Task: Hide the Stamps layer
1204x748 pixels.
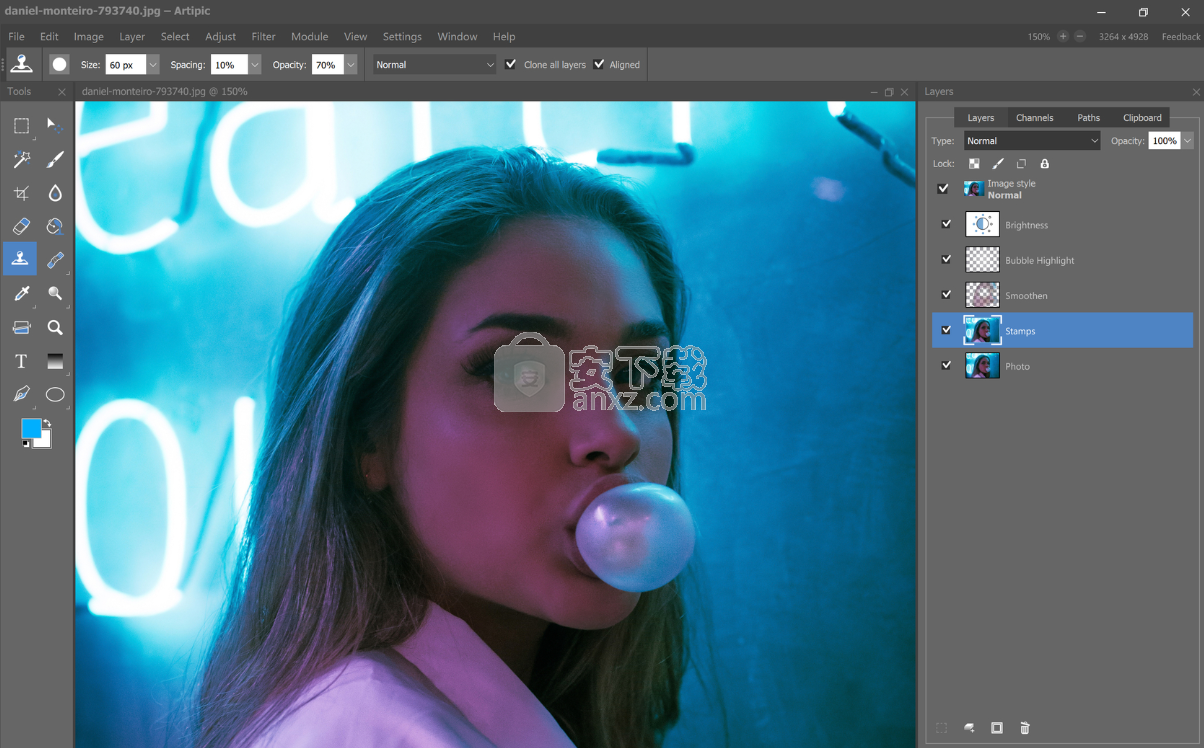Action: pyautogui.click(x=946, y=330)
